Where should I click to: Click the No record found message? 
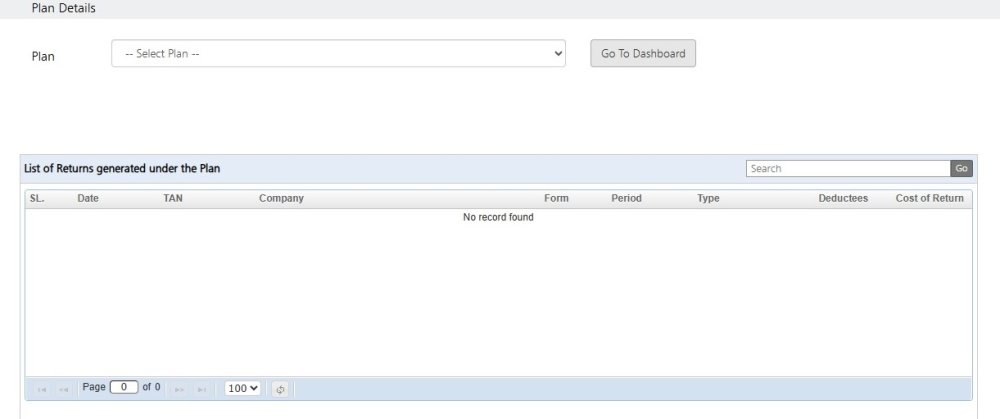tap(498, 217)
